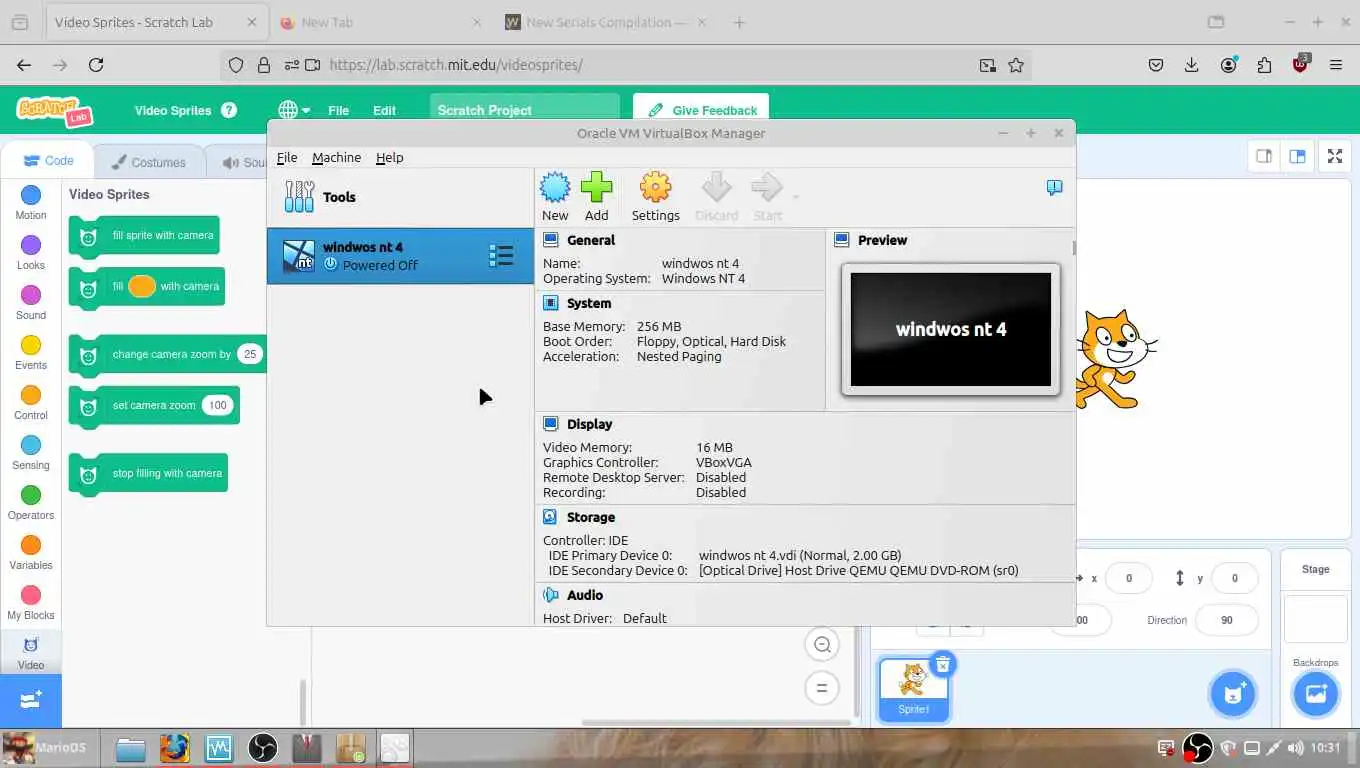Screen dimensions: 1360x768
Task: Switch to the New Serials Compilation browser tab
Action: [608, 22]
